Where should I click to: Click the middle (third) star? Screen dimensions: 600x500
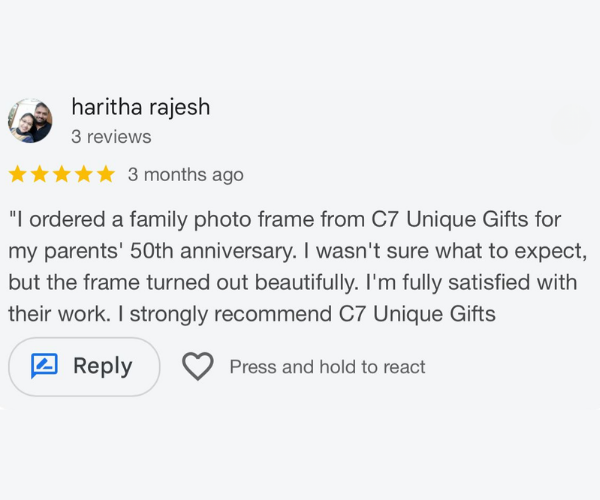coord(61,175)
